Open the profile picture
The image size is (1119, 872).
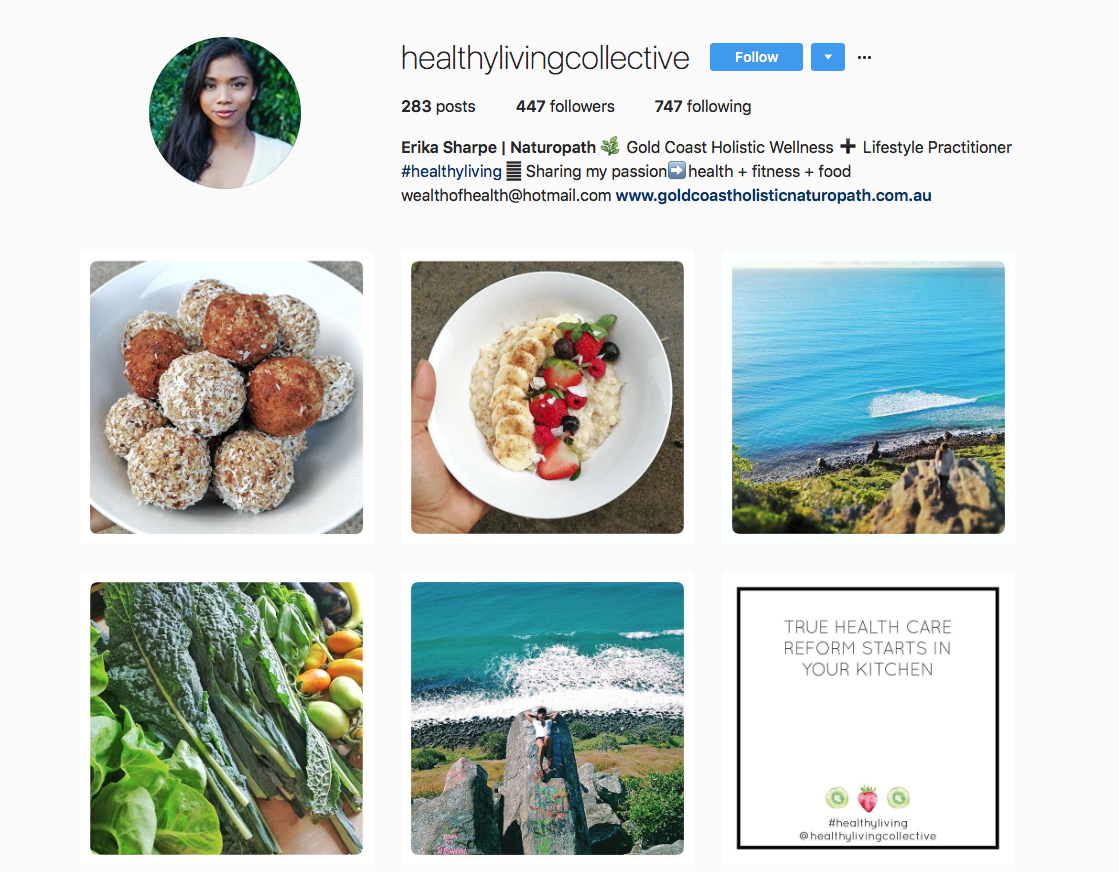(x=225, y=113)
